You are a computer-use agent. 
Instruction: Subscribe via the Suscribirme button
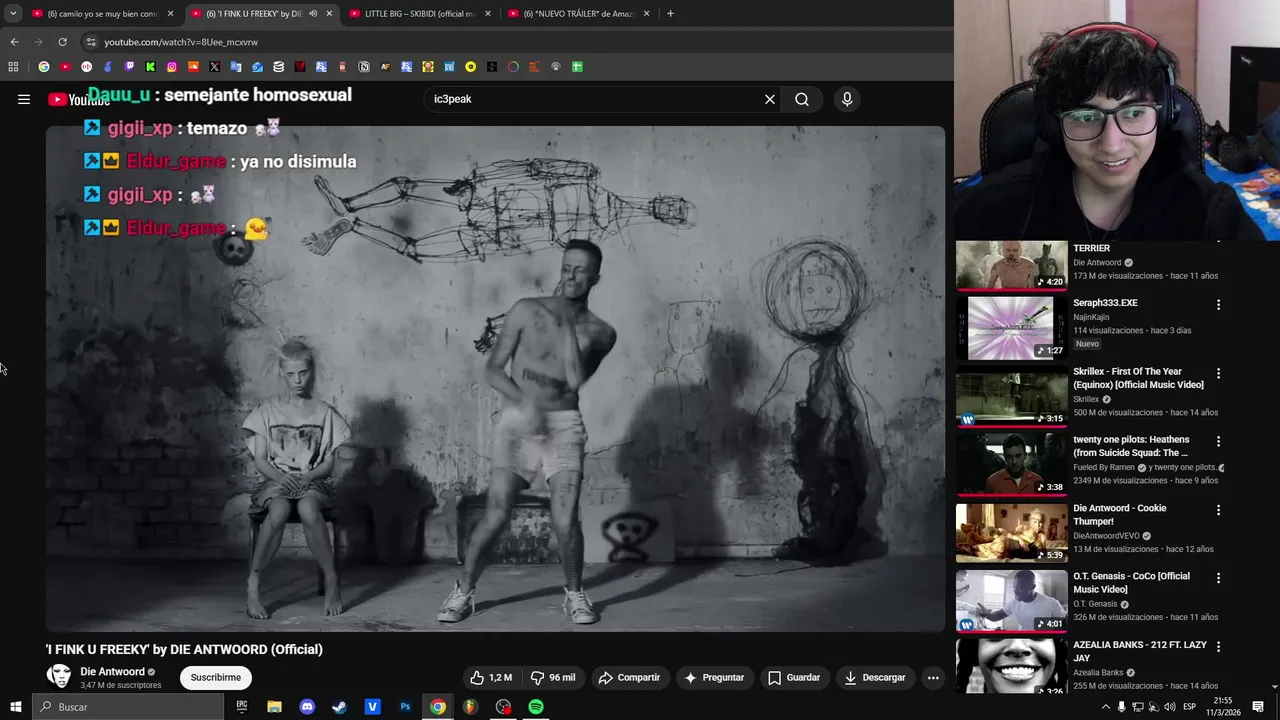pos(216,677)
